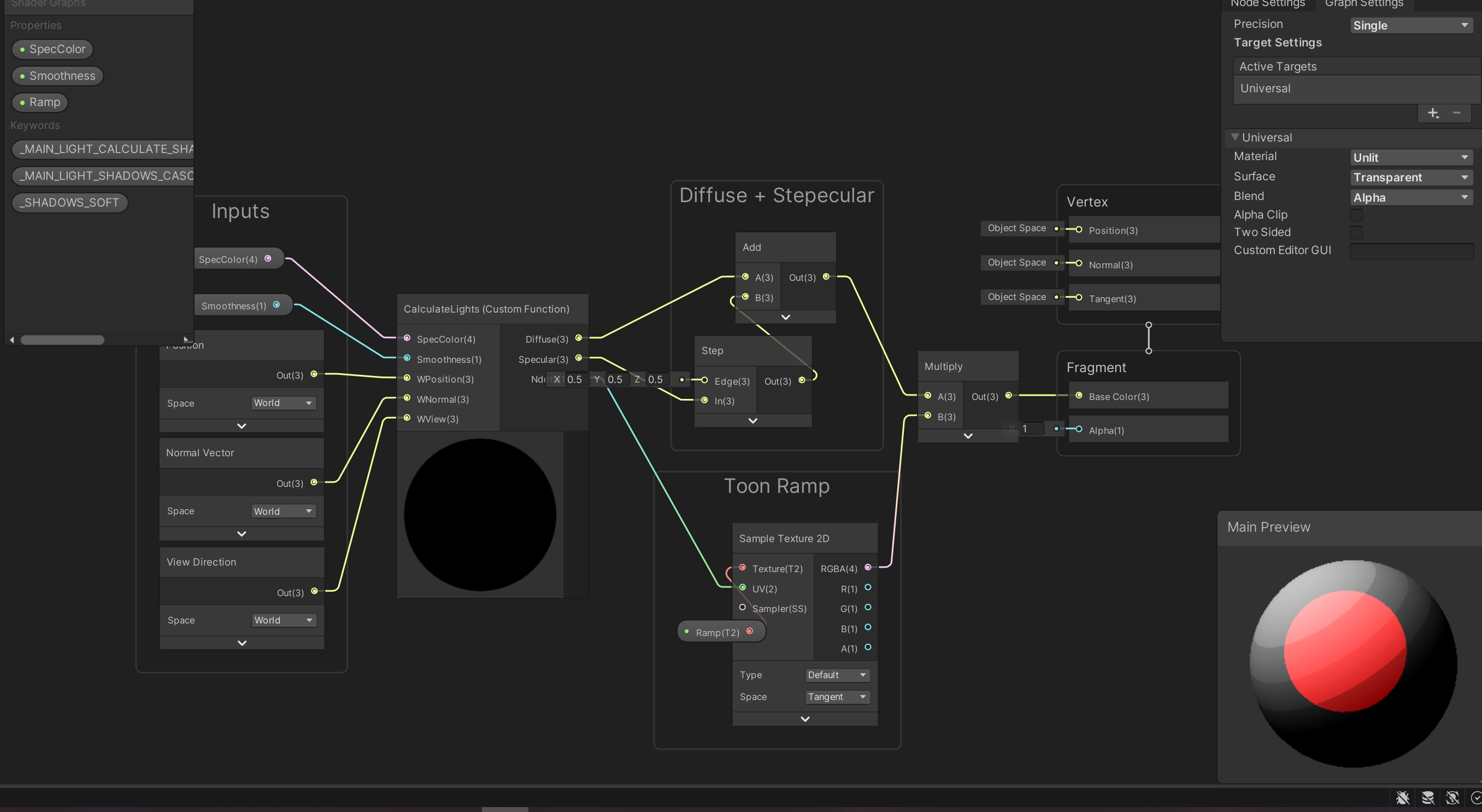Screen dimensions: 1482x812
Task: Collapse the Universal foldout triangle
Action: [x=1234, y=137]
